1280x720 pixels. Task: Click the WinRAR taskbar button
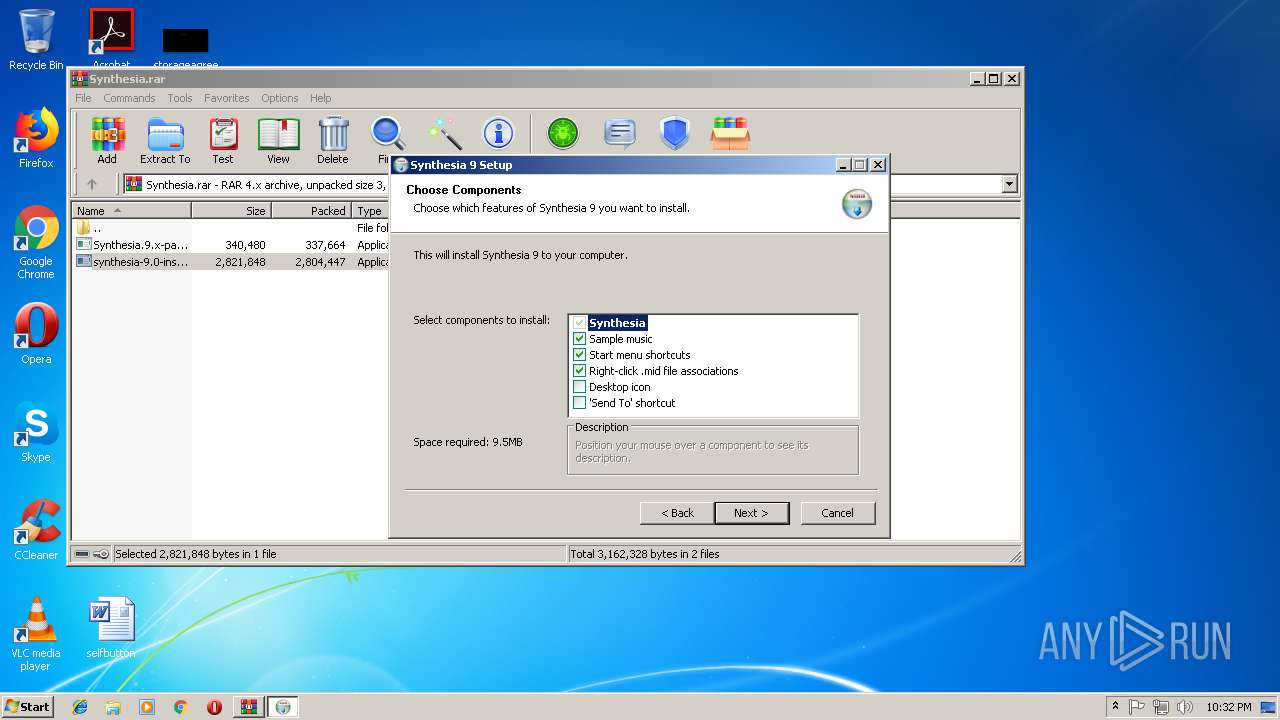248,707
